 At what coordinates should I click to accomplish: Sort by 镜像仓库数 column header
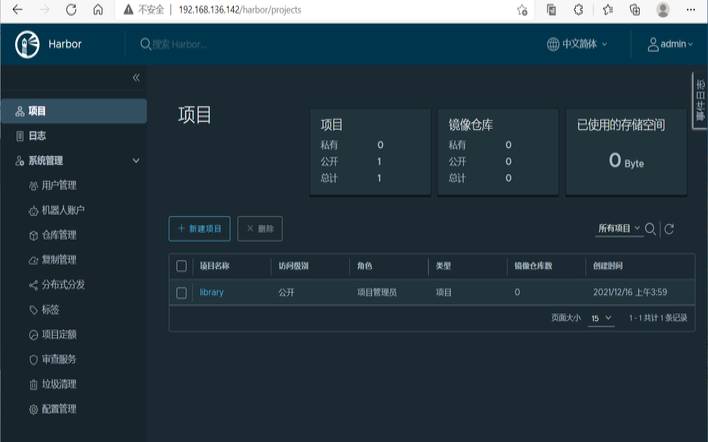tap(533, 266)
